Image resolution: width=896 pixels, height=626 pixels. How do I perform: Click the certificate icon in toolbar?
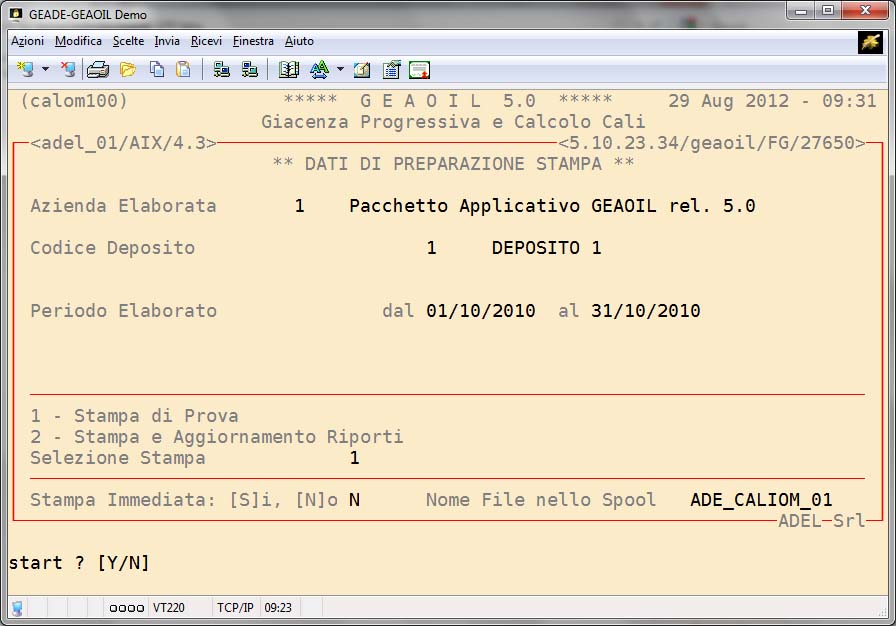coord(419,70)
